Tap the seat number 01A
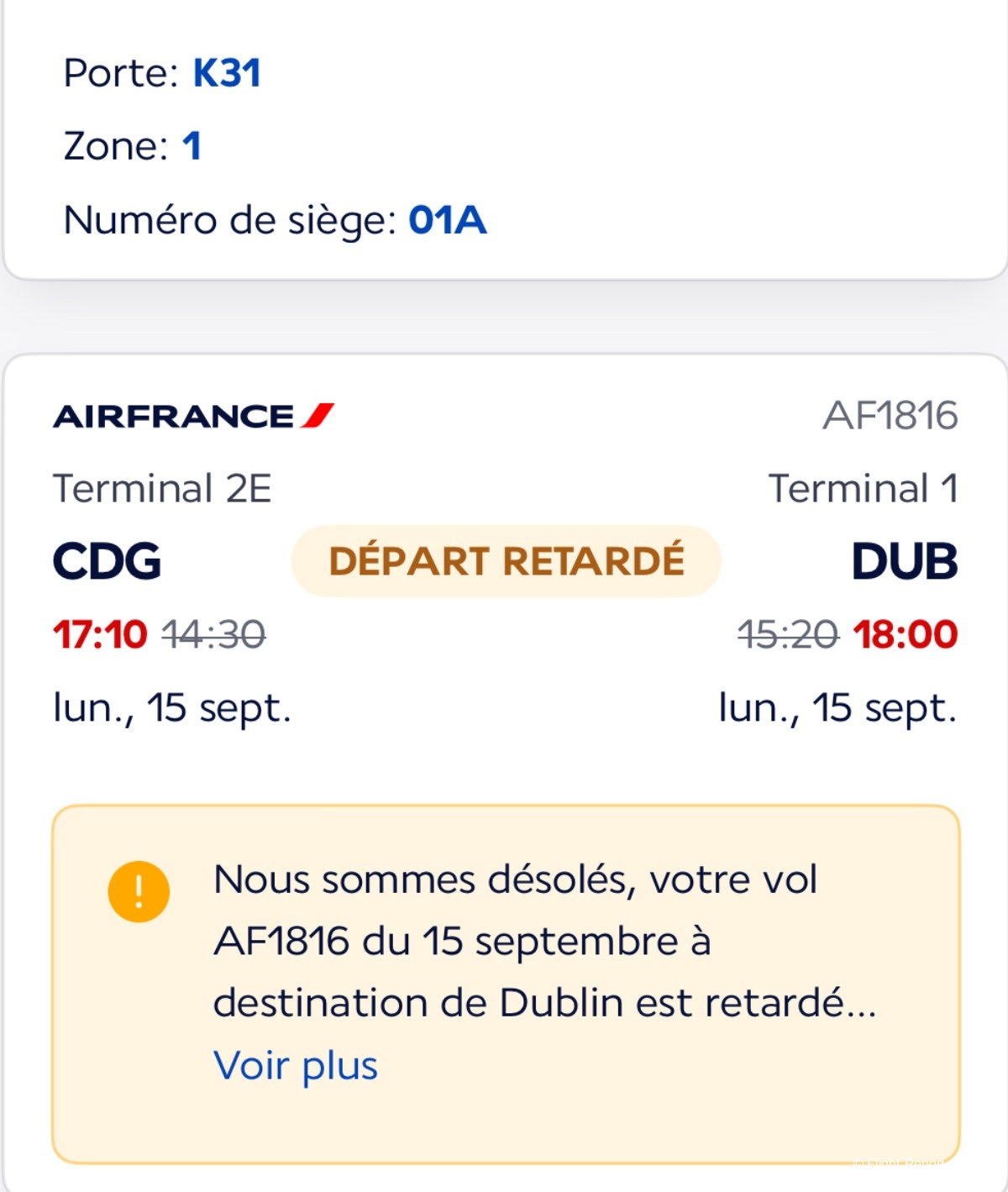Image resolution: width=1008 pixels, height=1192 pixels. coord(447,220)
